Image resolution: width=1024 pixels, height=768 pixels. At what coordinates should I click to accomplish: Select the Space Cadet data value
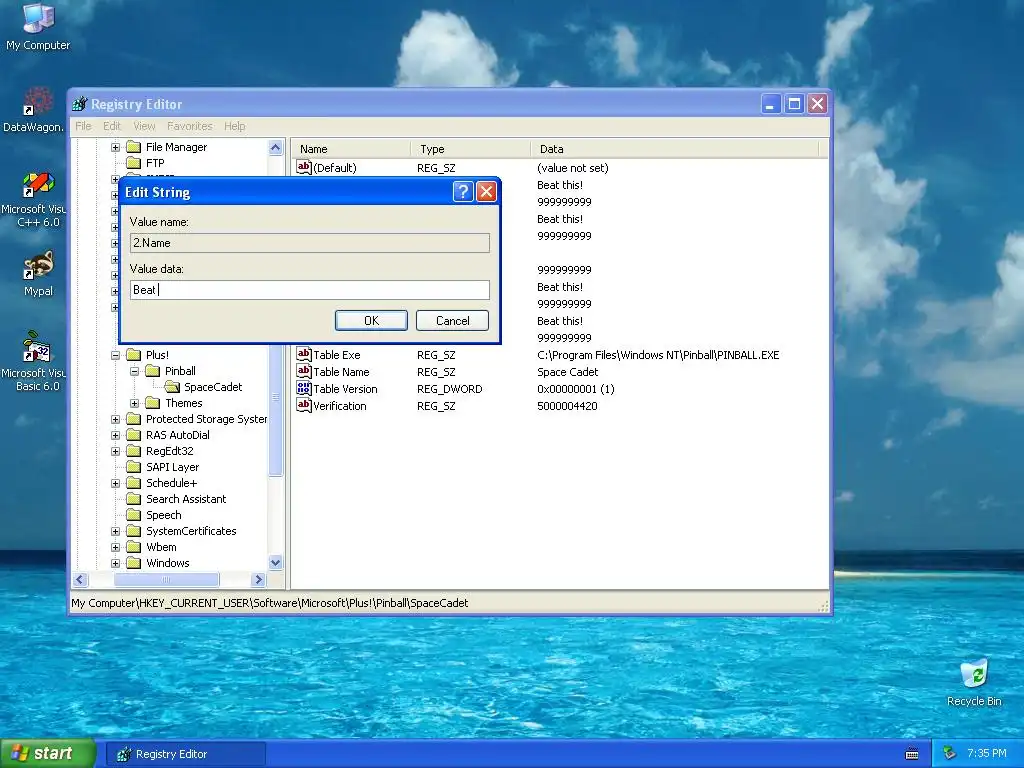568,372
